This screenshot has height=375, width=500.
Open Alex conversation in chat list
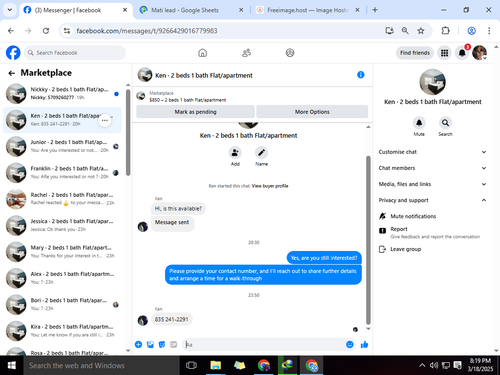pyautogui.click(x=62, y=278)
